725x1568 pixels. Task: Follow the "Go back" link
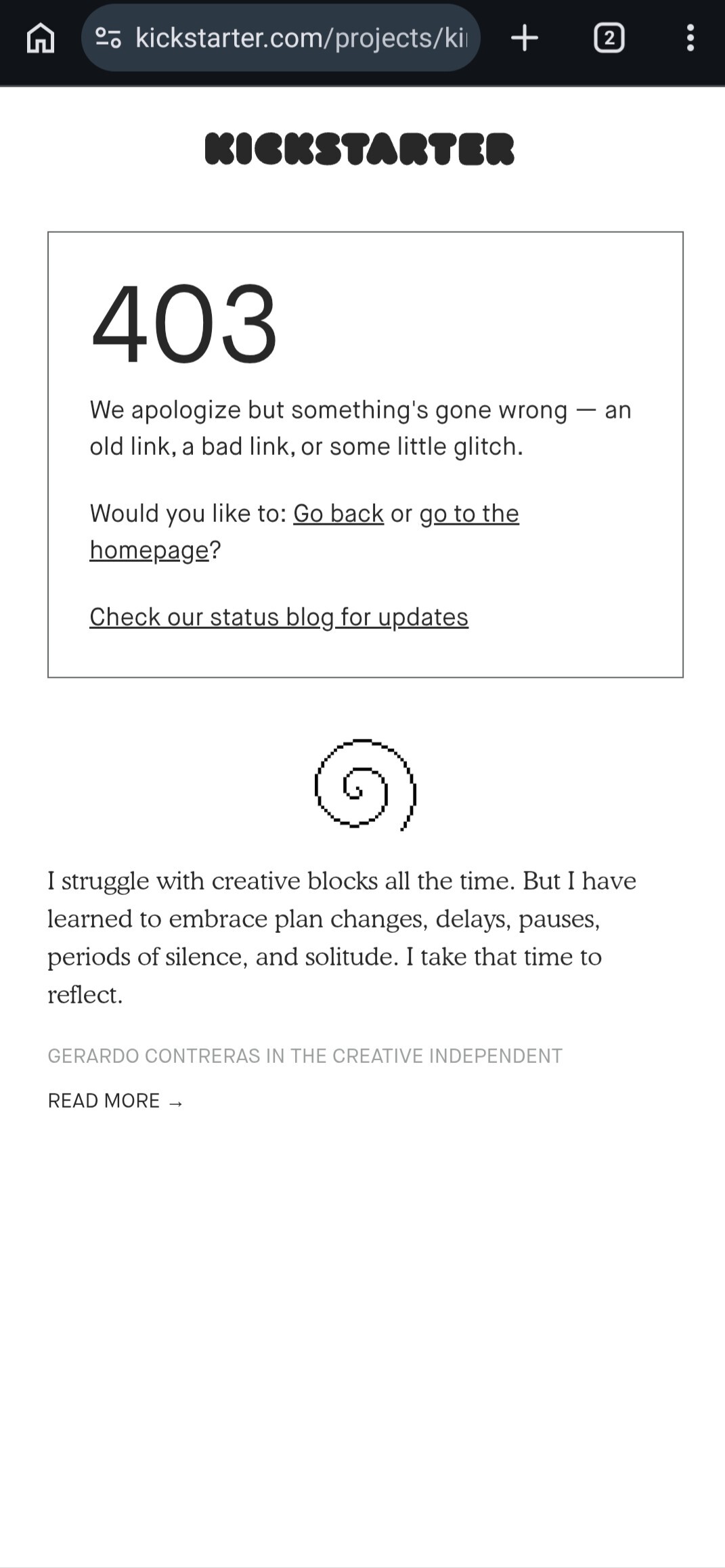pos(338,514)
